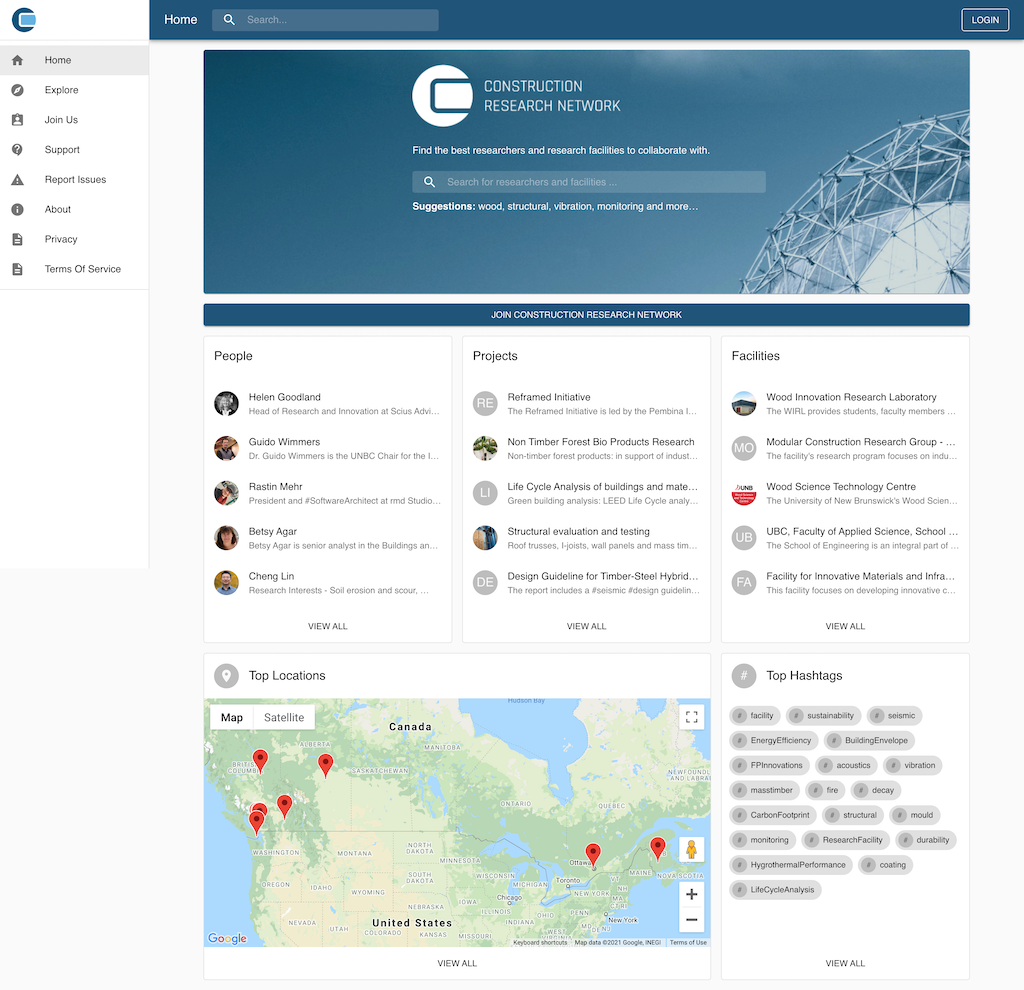The width and height of the screenshot is (1024, 990).
Task: Select the HygrothermalPerformance hashtag chip
Action: tap(791, 865)
